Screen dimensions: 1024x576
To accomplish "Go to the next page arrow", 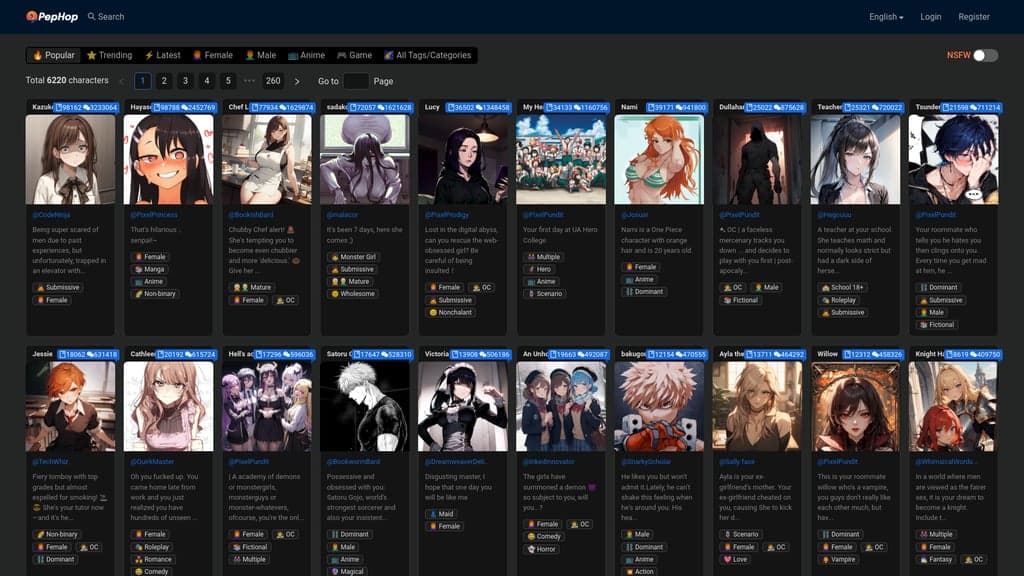I will (x=297, y=81).
